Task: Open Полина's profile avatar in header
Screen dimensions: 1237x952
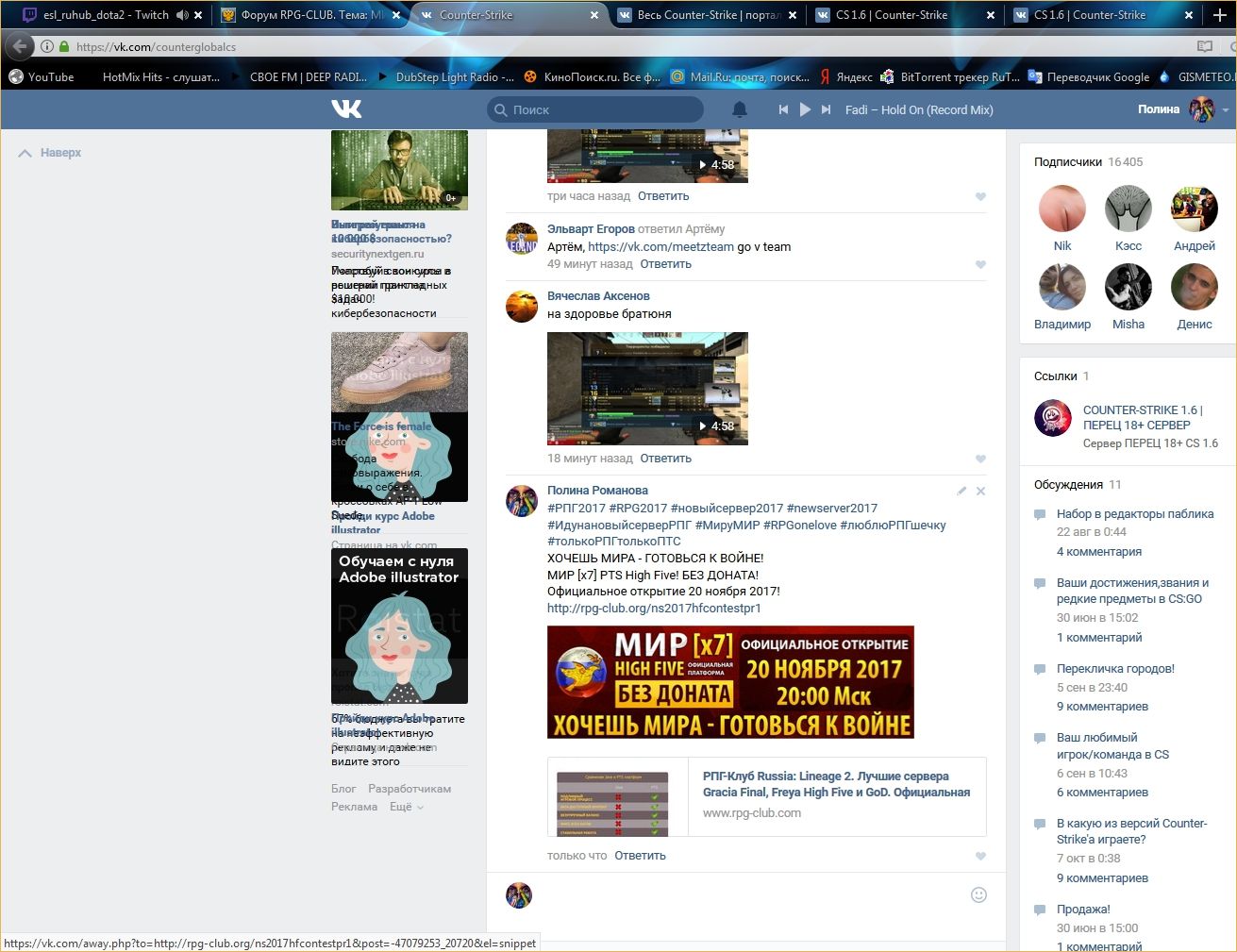Action: [x=1201, y=109]
